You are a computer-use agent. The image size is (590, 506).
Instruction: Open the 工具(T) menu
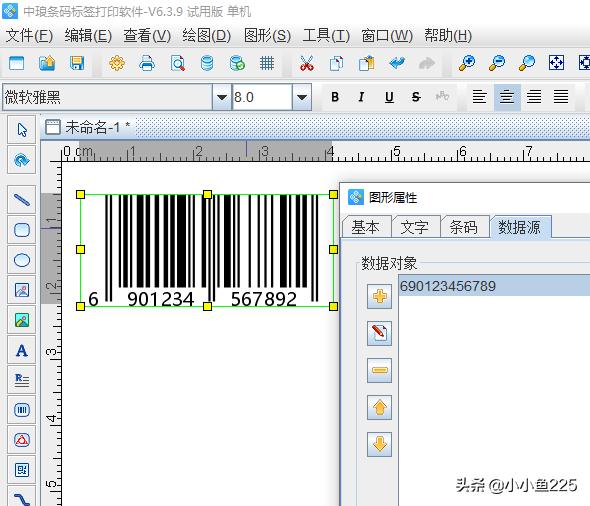(326, 36)
